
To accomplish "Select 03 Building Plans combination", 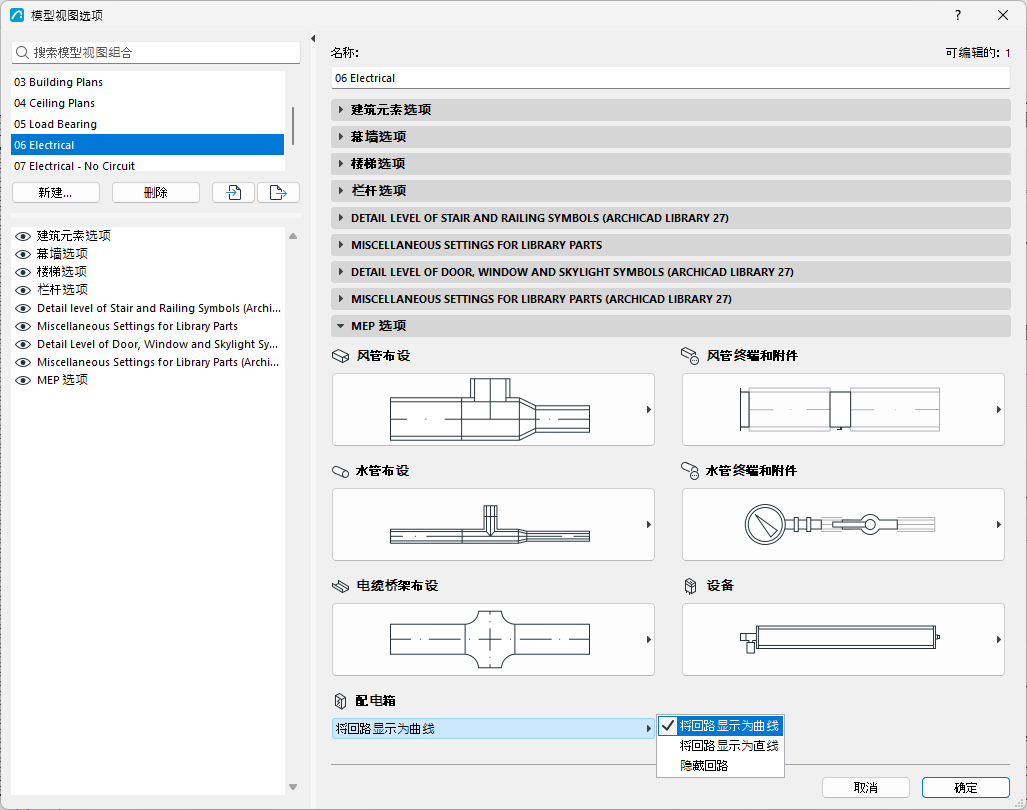I will tap(147, 82).
